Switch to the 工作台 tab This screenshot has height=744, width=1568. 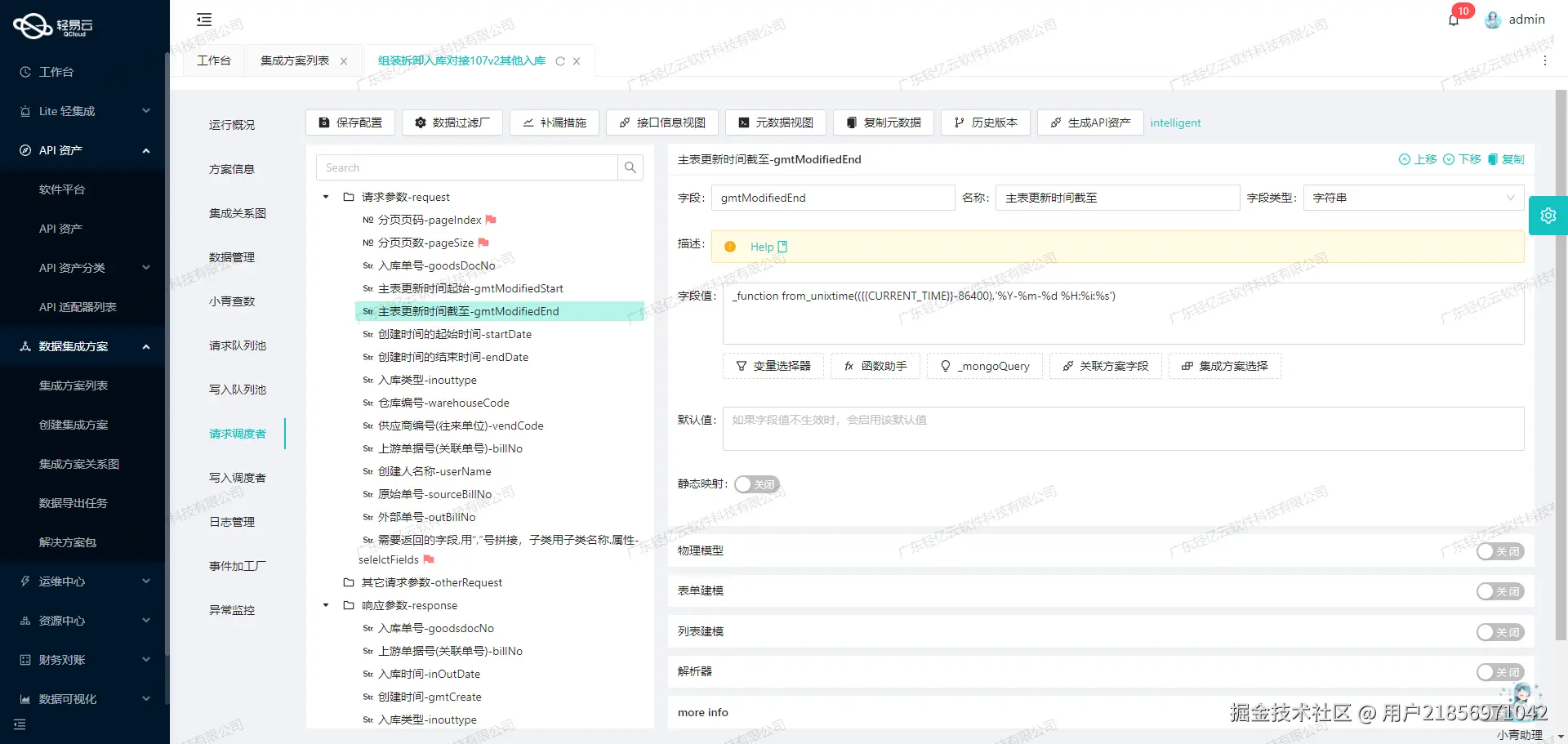[x=213, y=60]
